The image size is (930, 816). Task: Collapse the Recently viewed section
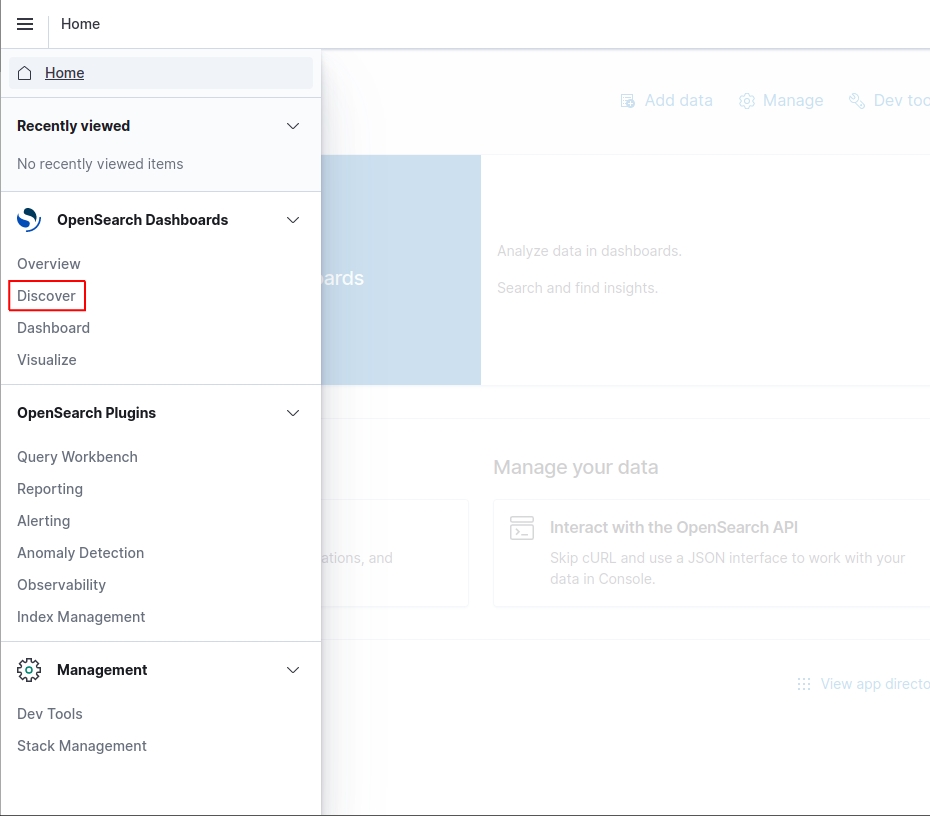tap(293, 126)
